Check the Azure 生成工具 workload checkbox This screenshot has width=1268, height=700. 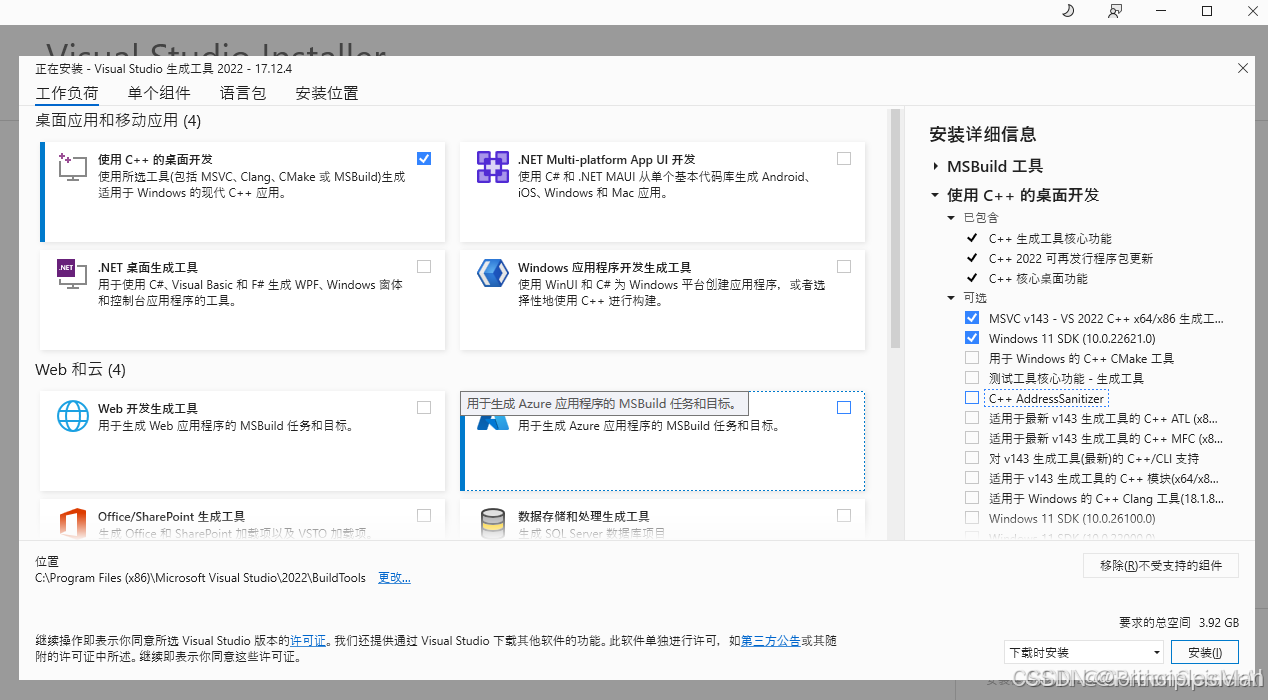pos(844,407)
